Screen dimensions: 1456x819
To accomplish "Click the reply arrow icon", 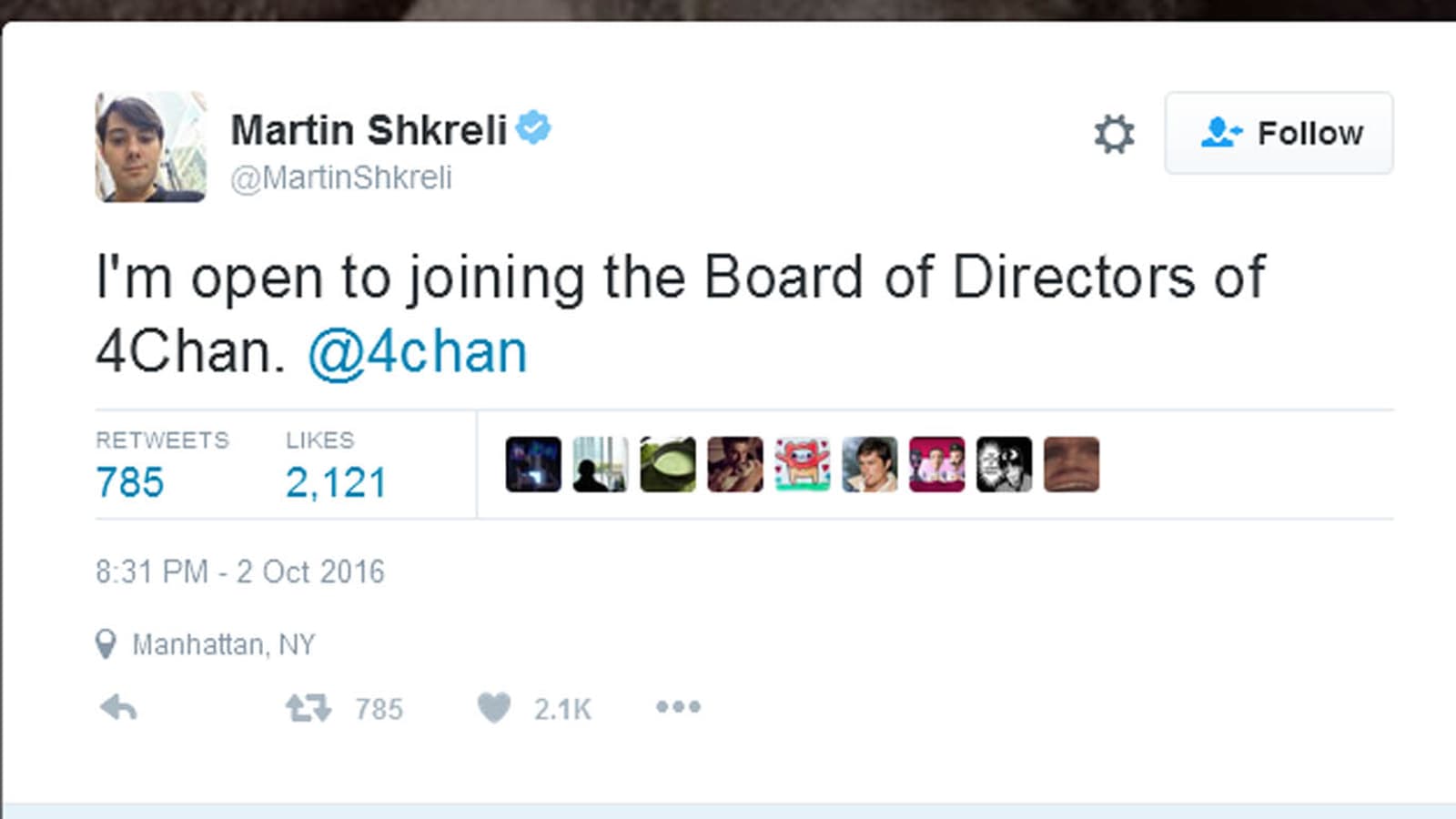I will (118, 708).
